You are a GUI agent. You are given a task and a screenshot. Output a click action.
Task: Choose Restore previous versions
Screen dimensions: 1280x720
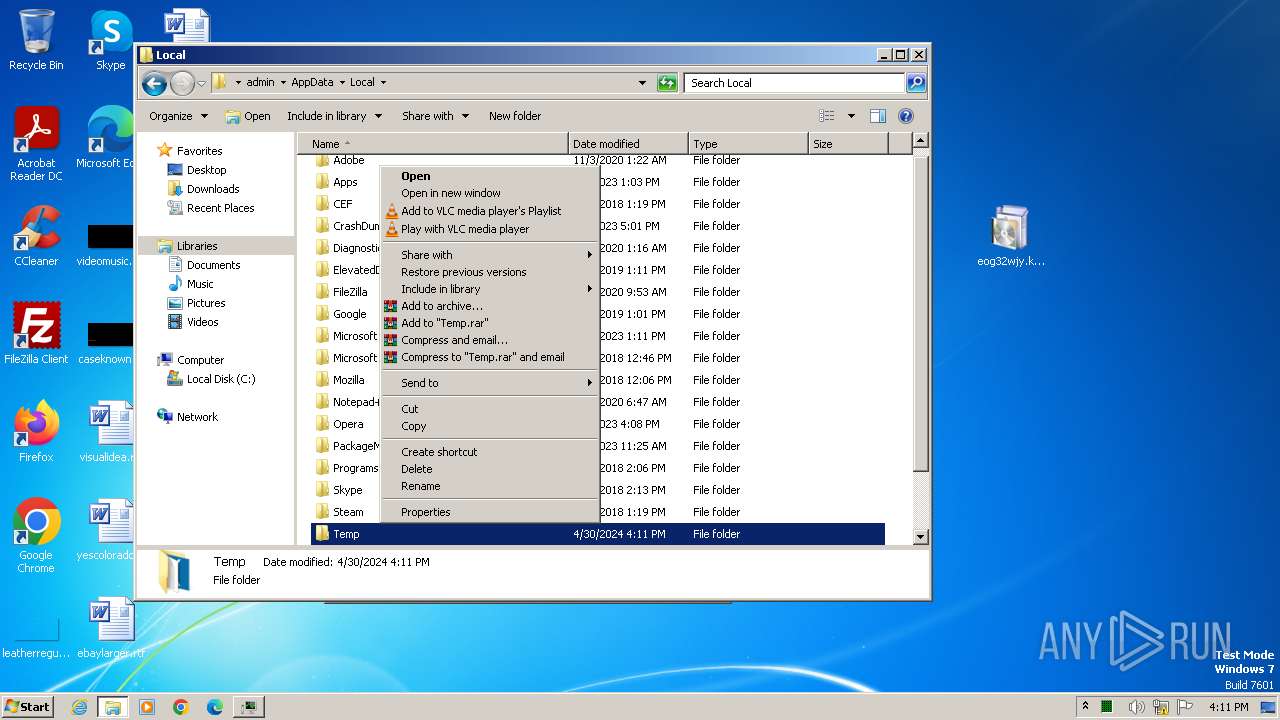pyautogui.click(x=490, y=272)
